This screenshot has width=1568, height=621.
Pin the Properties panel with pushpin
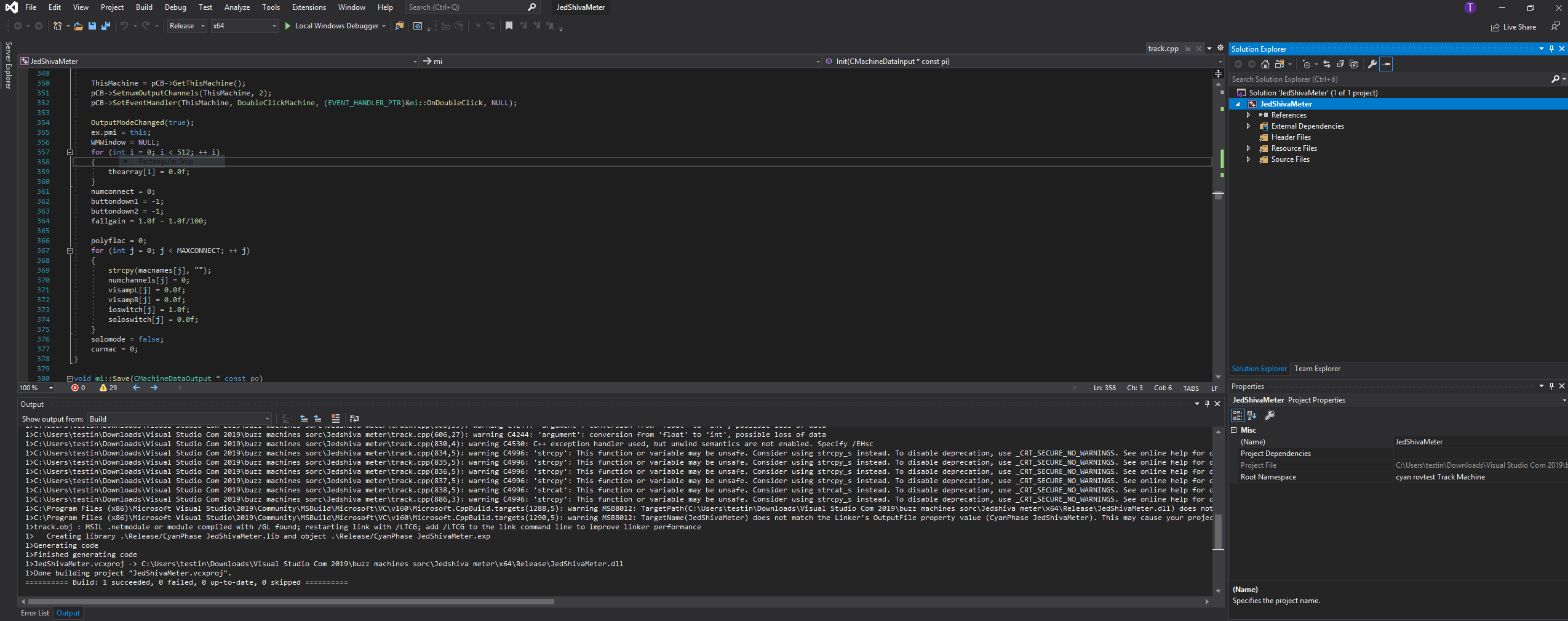pos(1551,386)
